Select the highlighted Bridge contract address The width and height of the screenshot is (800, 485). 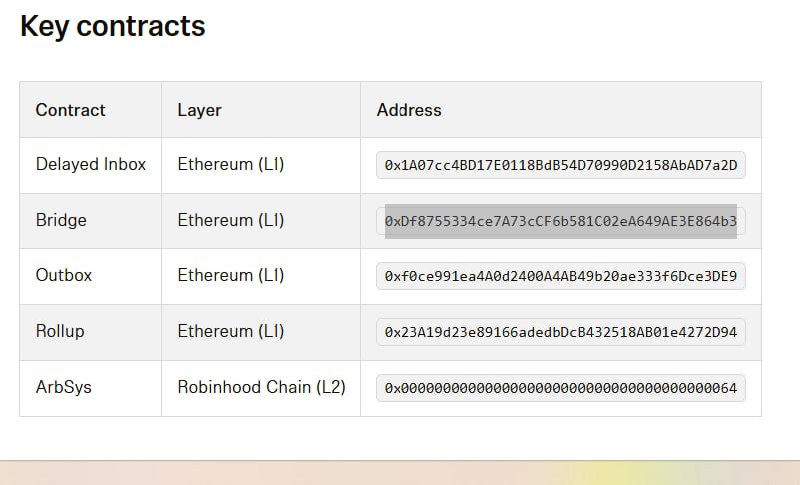coord(561,221)
